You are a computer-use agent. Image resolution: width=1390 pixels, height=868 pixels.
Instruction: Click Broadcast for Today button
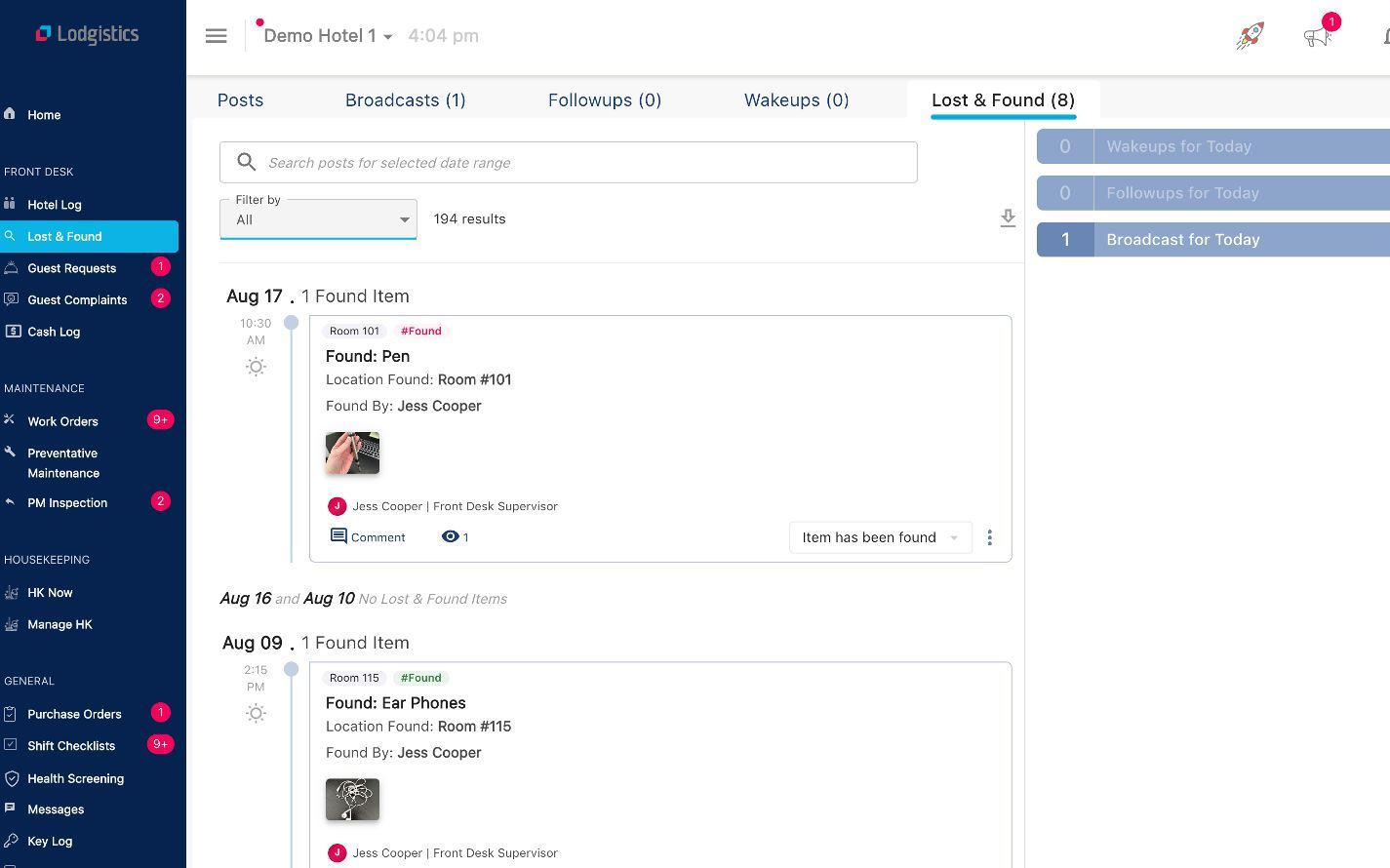(1213, 240)
